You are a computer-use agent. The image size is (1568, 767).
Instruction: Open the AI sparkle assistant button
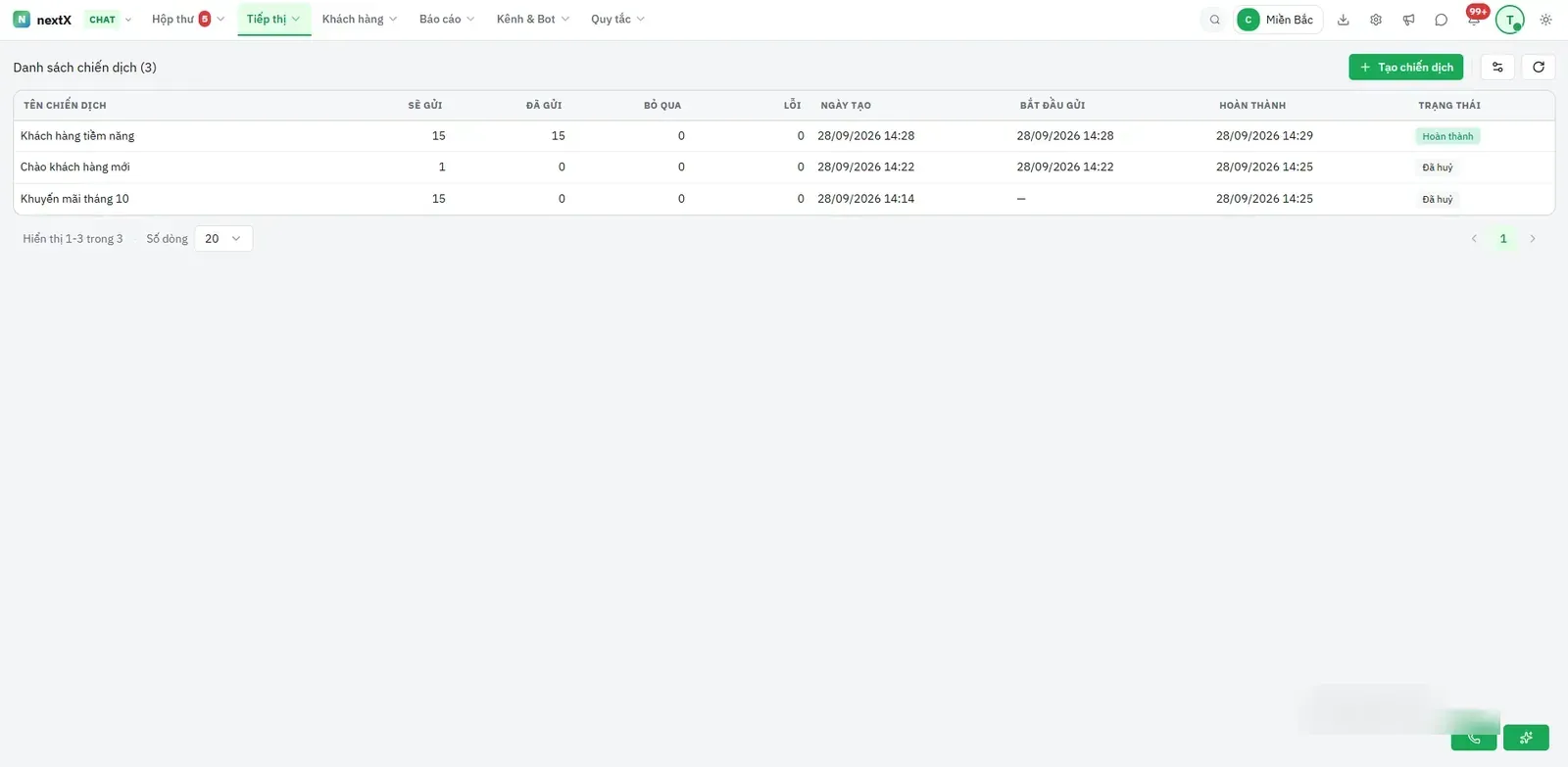1526,738
